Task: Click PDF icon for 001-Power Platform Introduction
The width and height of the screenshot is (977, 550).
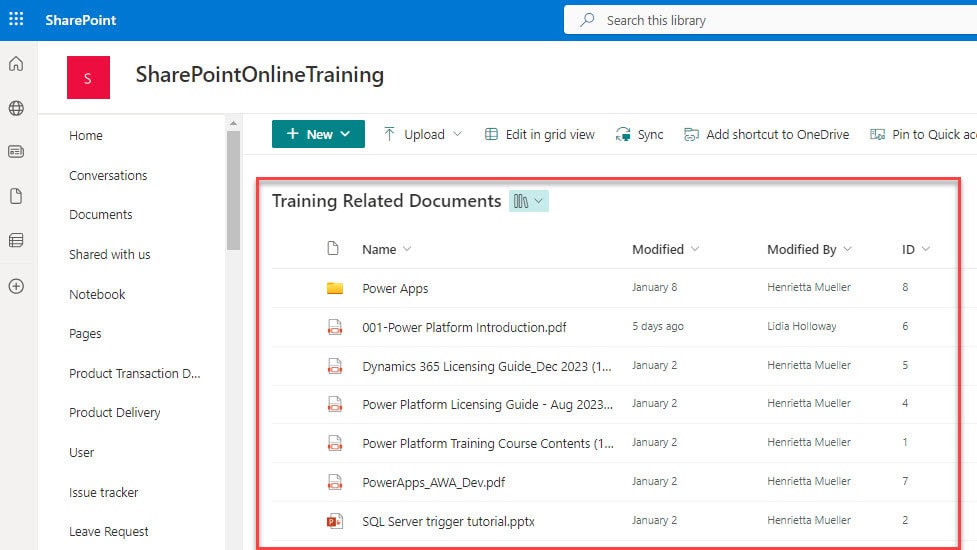Action: click(x=335, y=327)
